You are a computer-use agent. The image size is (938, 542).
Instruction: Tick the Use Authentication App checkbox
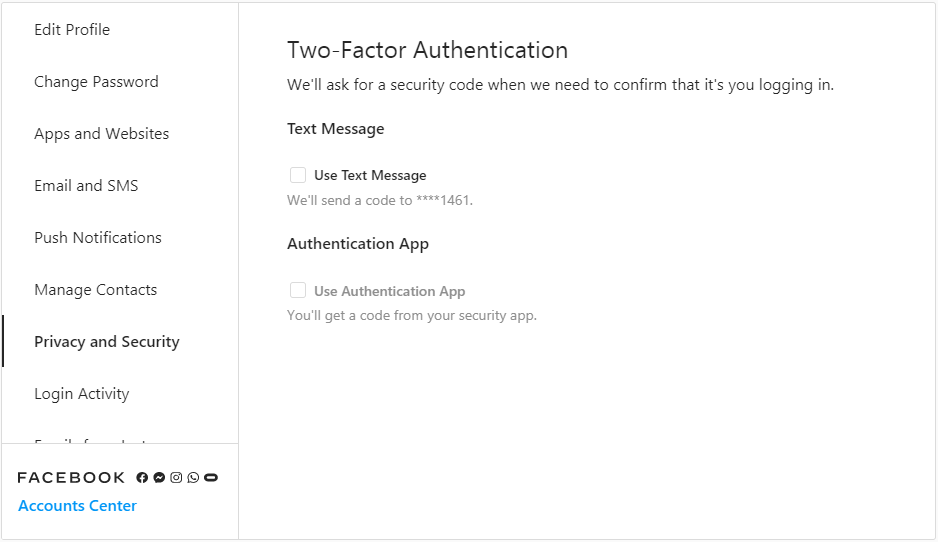click(298, 290)
